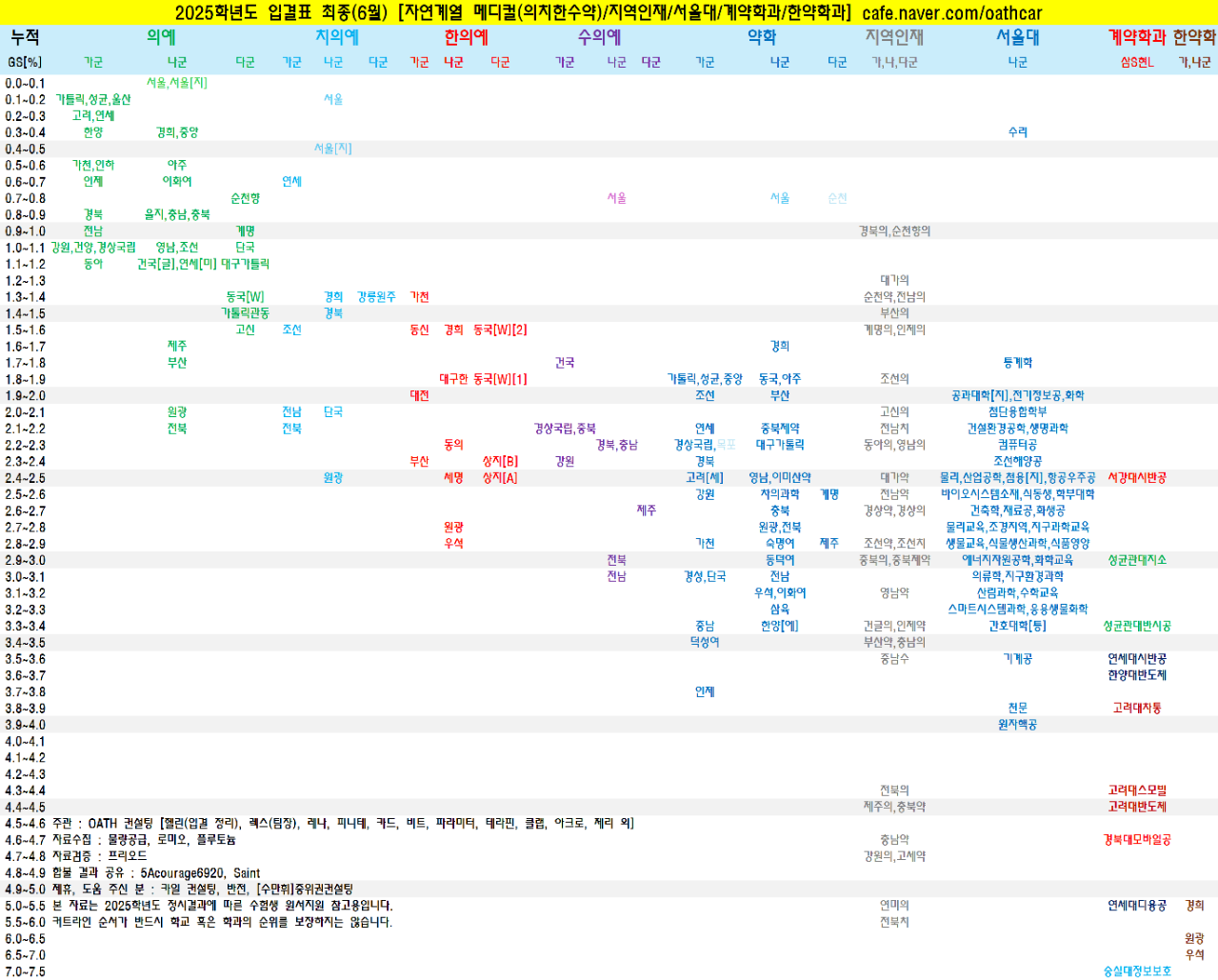Select the 건국[글],연세[미] cell

coord(177,264)
